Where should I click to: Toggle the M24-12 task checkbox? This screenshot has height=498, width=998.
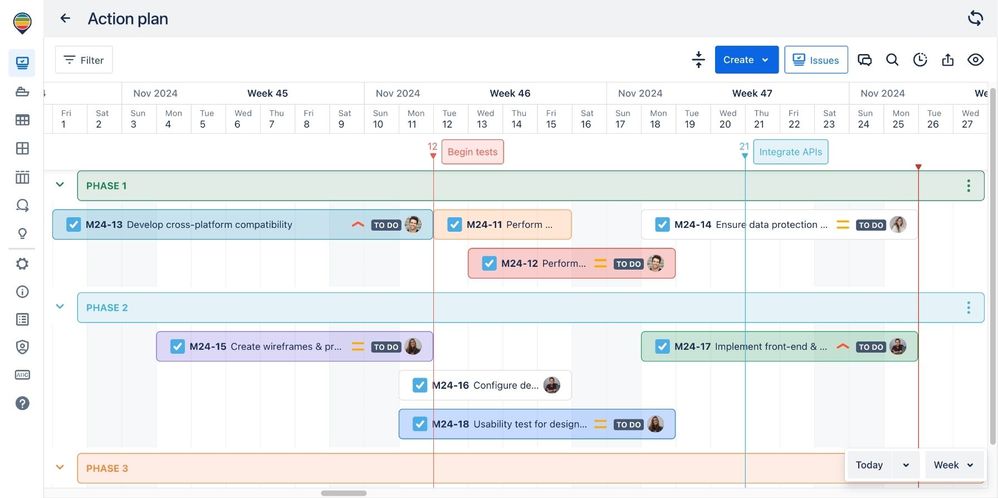(489, 264)
